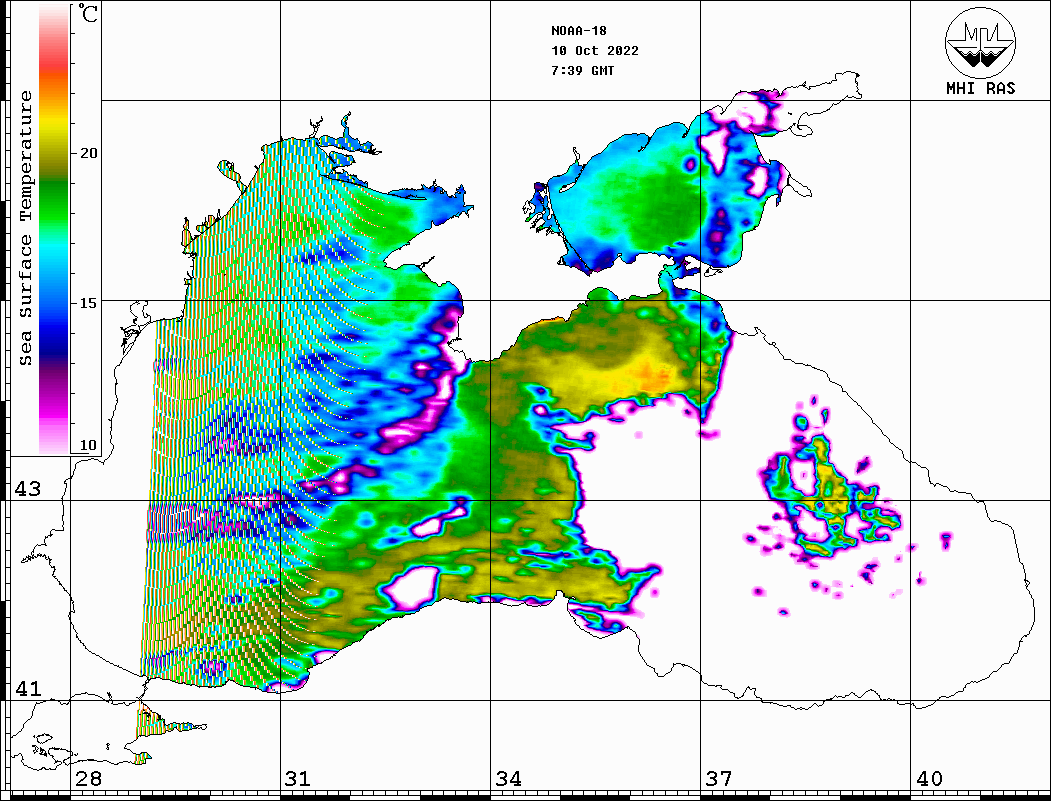The image size is (1051, 801).
Task: Click latitude label 43
Action: tap(28, 489)
